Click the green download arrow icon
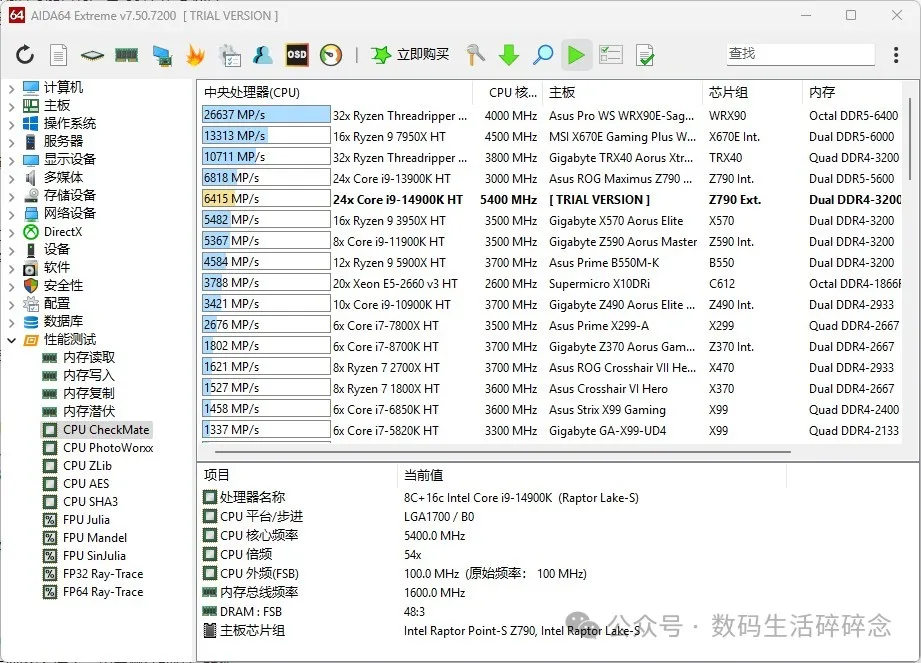Viewport: 921px width, 663px height. (x=509, y=55)
